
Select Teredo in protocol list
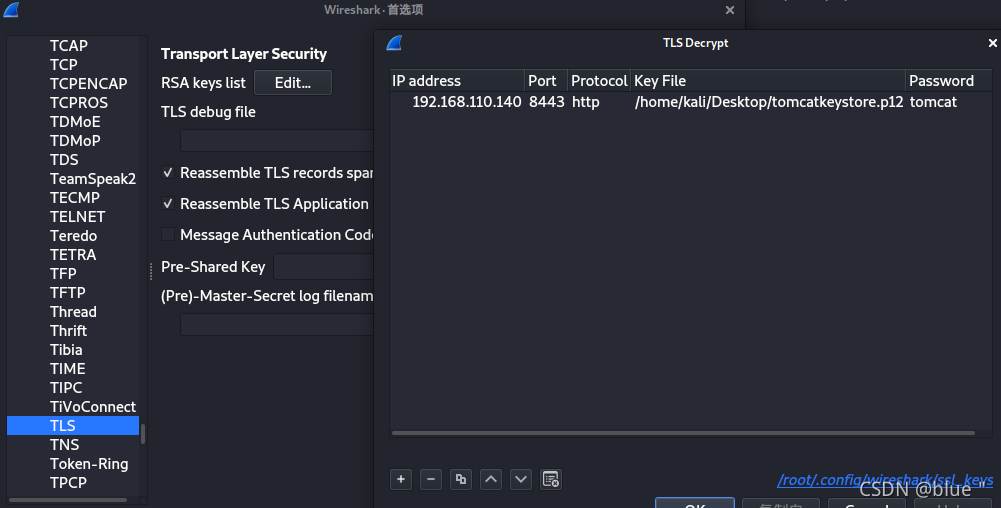click(73, 235)
